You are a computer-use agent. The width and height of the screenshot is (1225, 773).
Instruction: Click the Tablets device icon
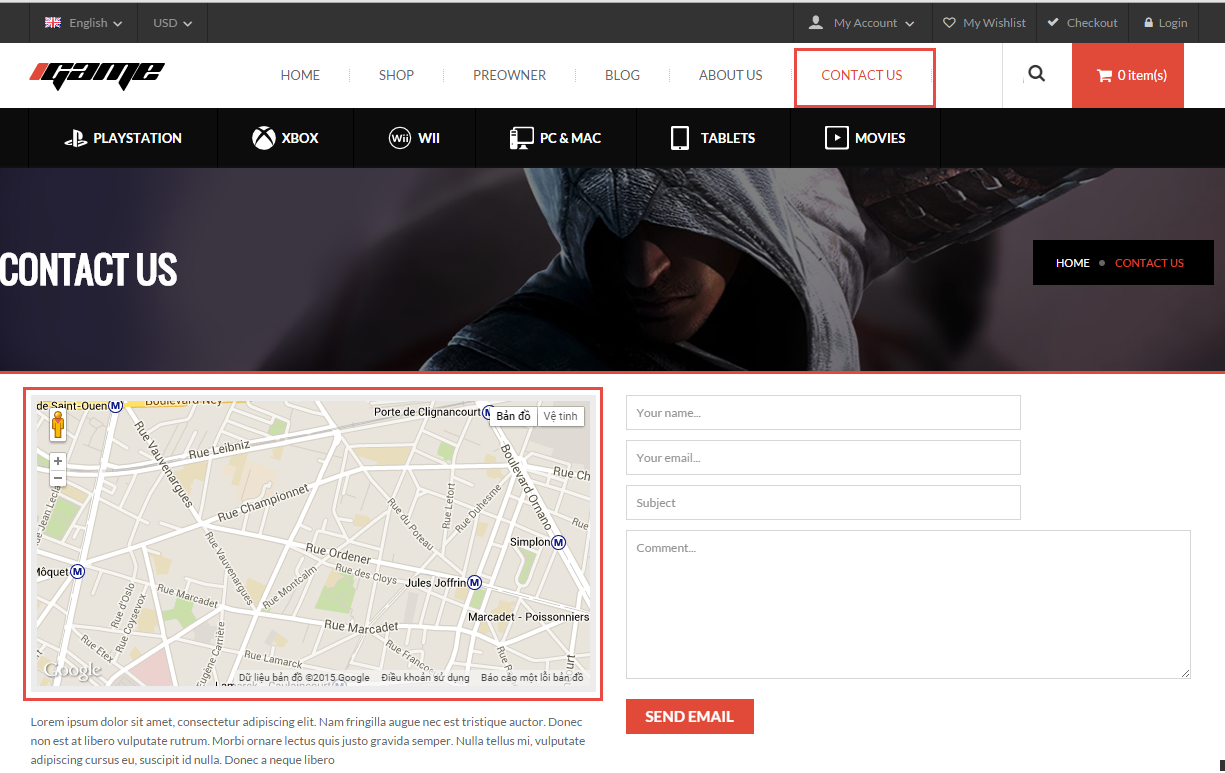pyautogui.click(x=681, y=138)
